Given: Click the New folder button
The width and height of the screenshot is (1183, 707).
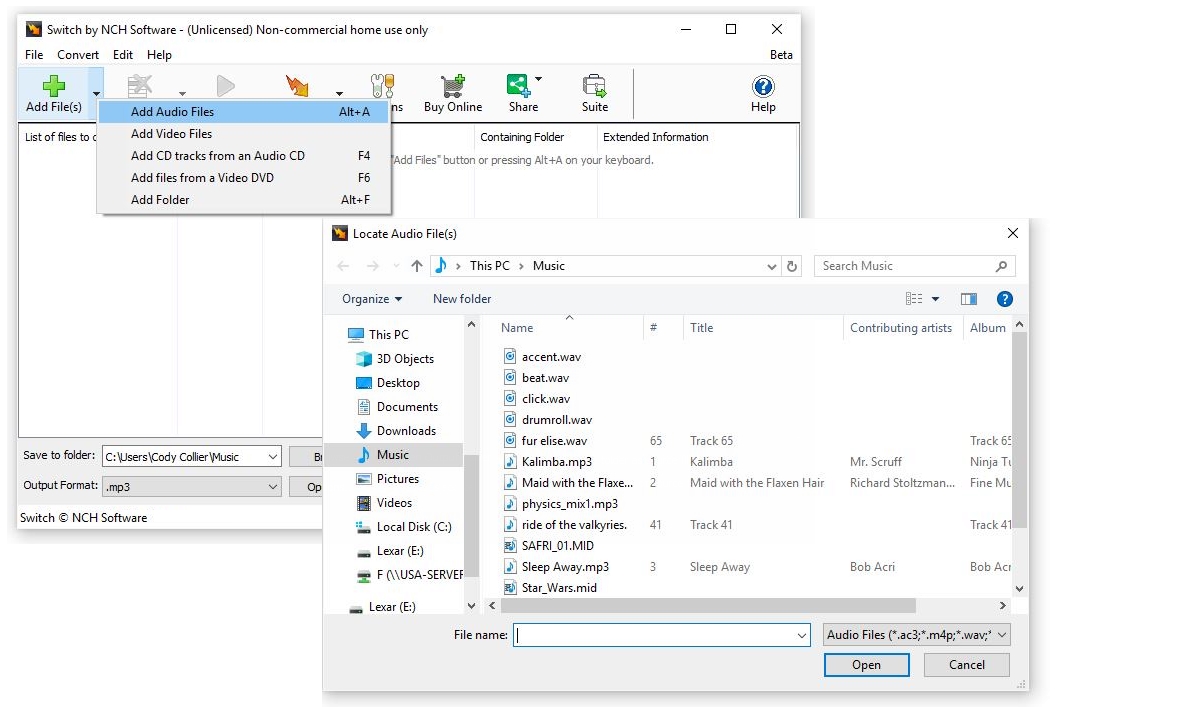Looking at the screenshot, I should click(x=462, y=298).
